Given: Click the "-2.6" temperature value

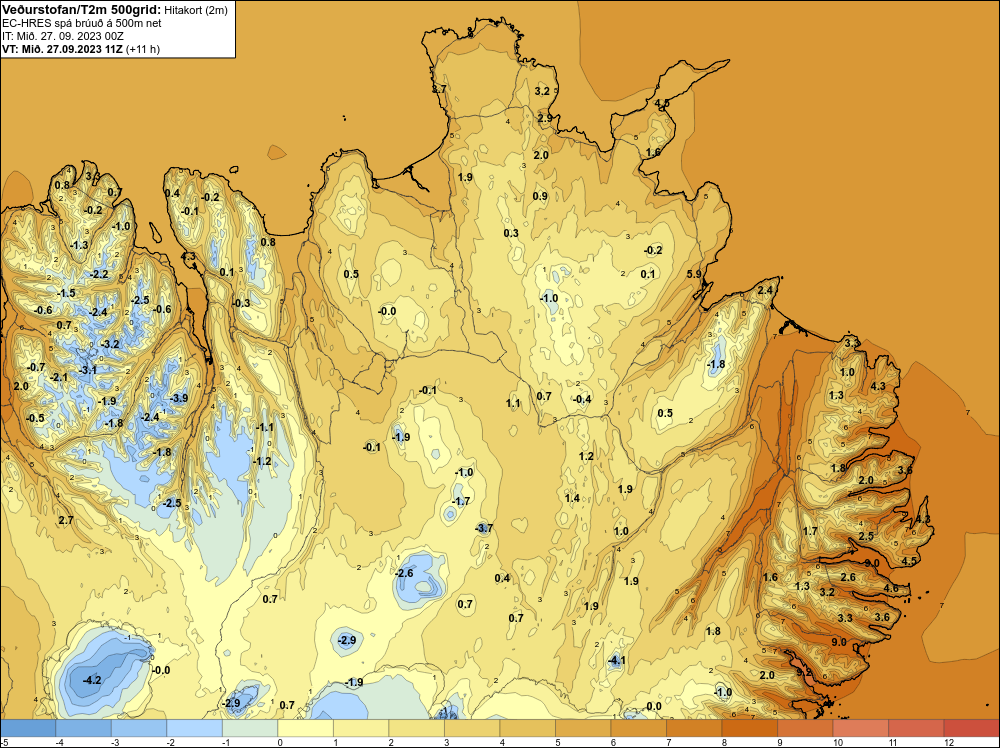Looking at the screenshot, I should [x=404, y=573].
